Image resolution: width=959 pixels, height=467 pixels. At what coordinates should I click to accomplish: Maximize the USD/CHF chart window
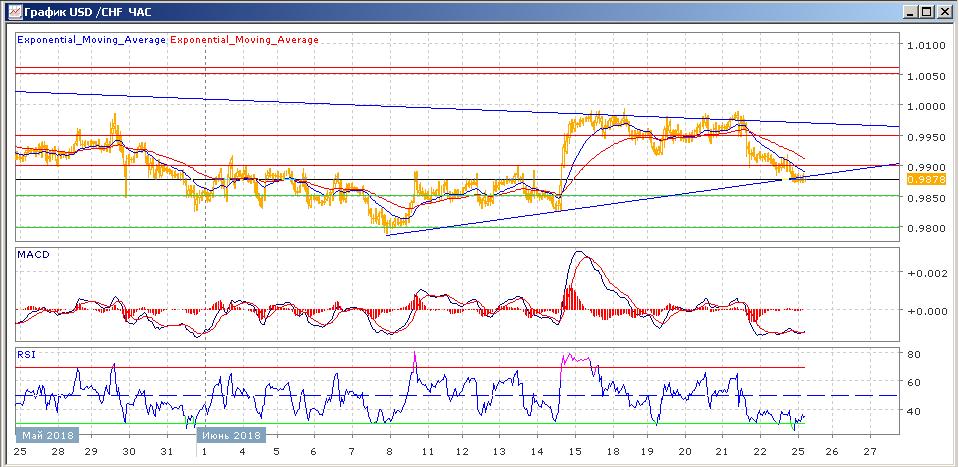(928, 11)
